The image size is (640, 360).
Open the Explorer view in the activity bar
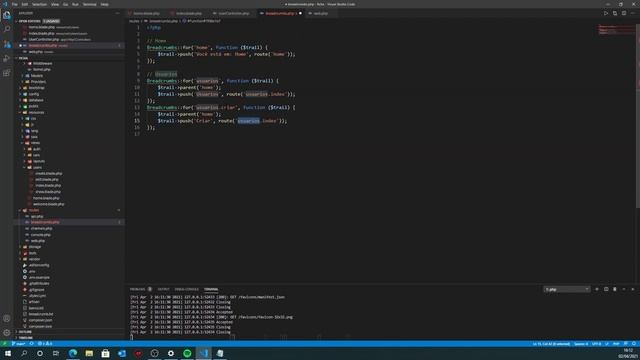[x=7, y=15]
